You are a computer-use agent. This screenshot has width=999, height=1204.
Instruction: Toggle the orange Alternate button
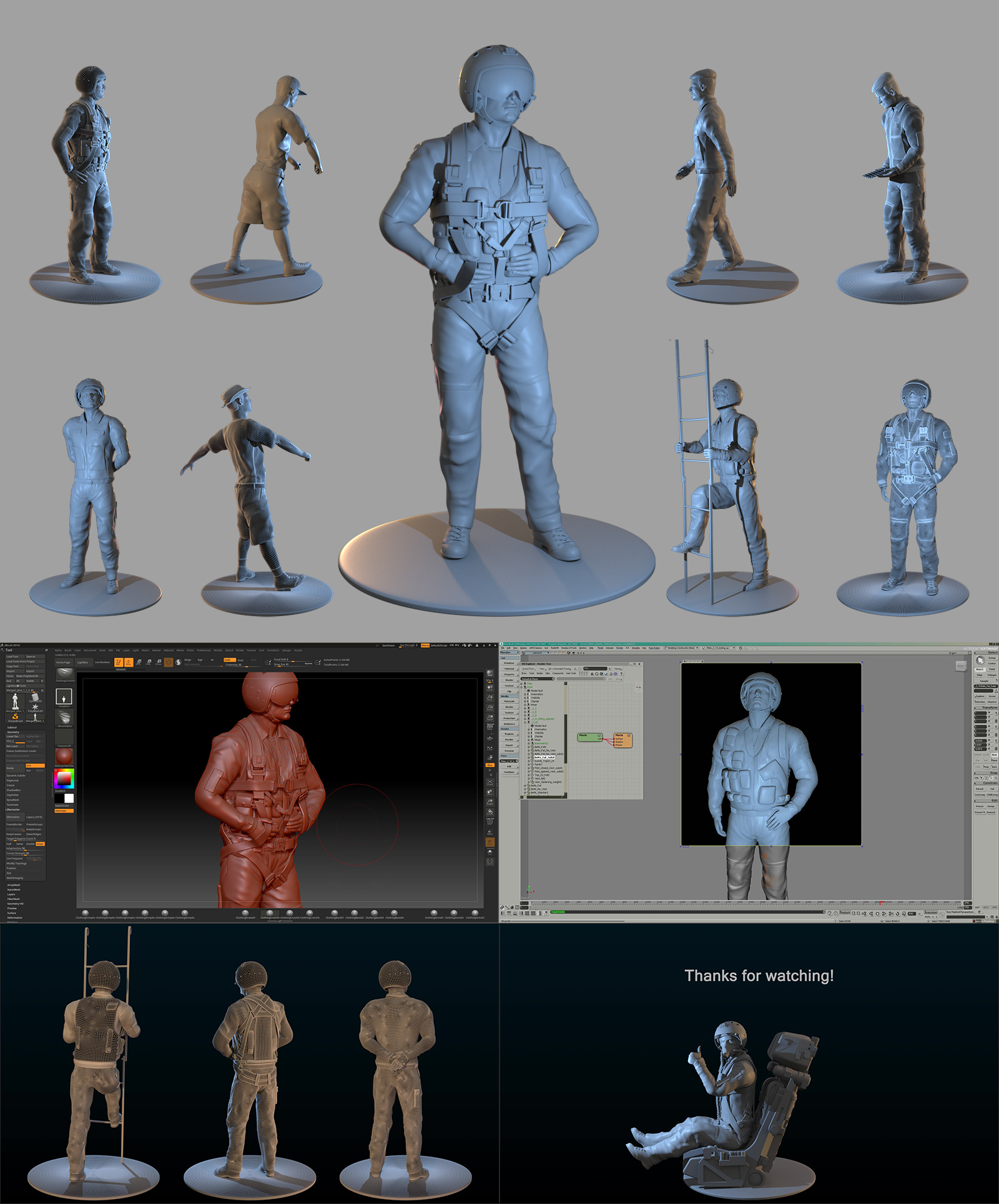[x=64, y=811]
